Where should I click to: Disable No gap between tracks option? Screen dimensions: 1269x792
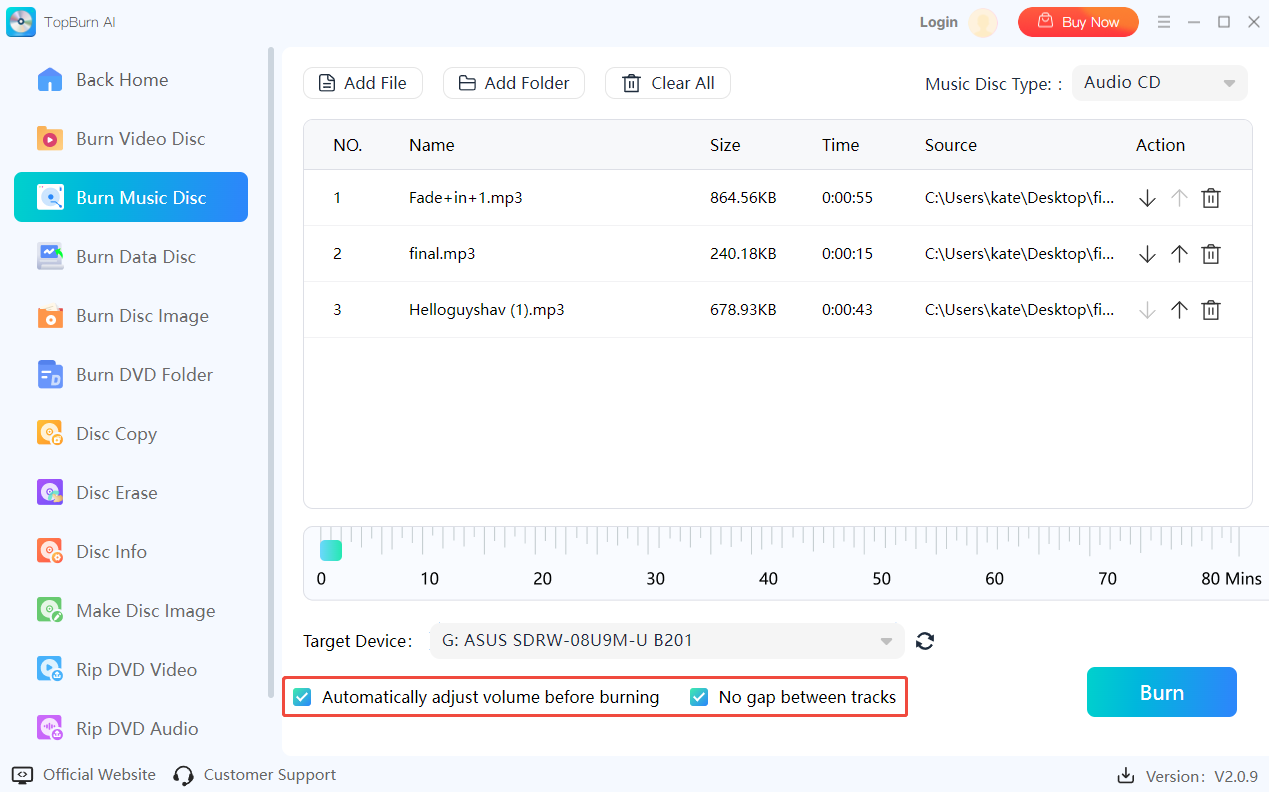(699, 697)
